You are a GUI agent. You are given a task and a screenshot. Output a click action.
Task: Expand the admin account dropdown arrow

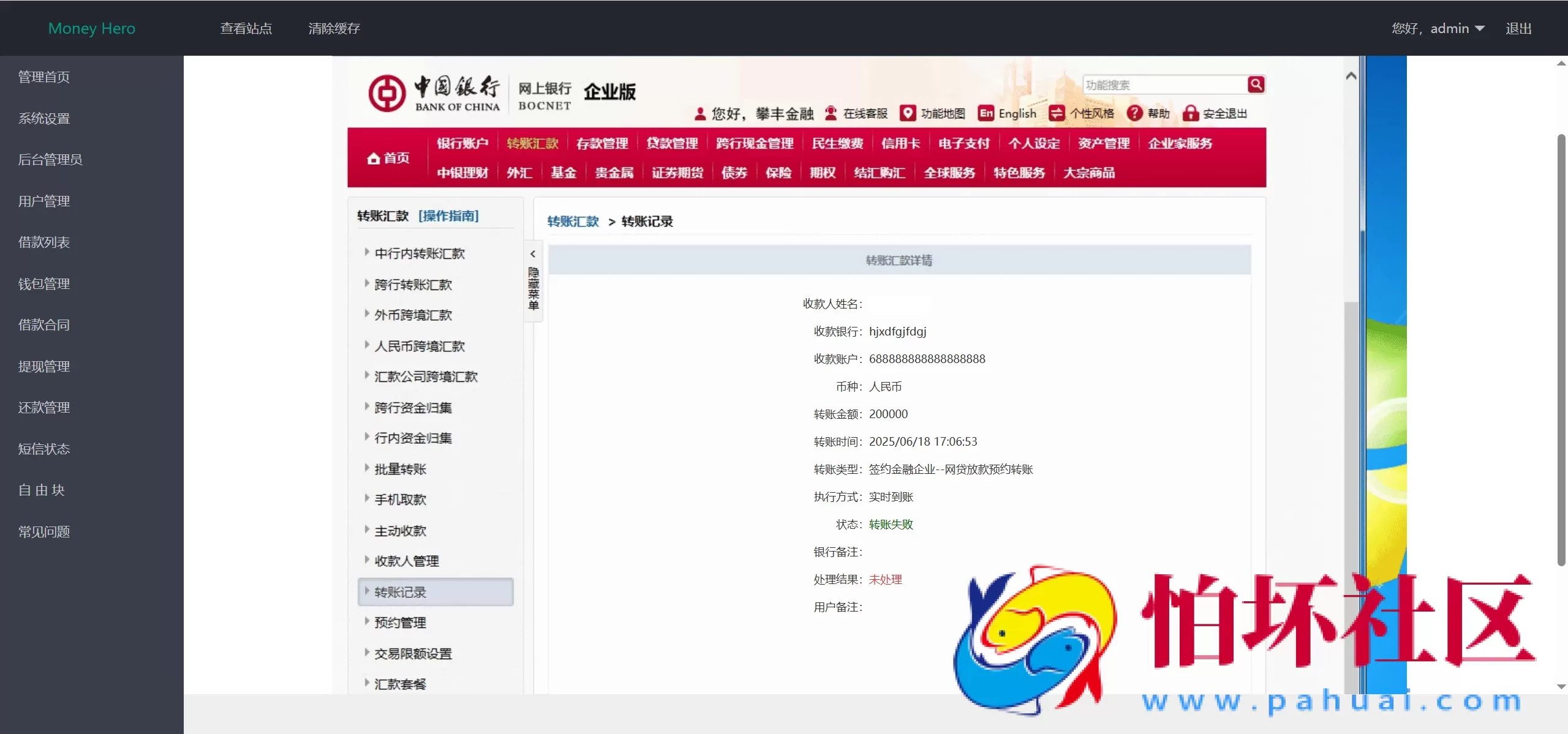[x=1480, y=28]
